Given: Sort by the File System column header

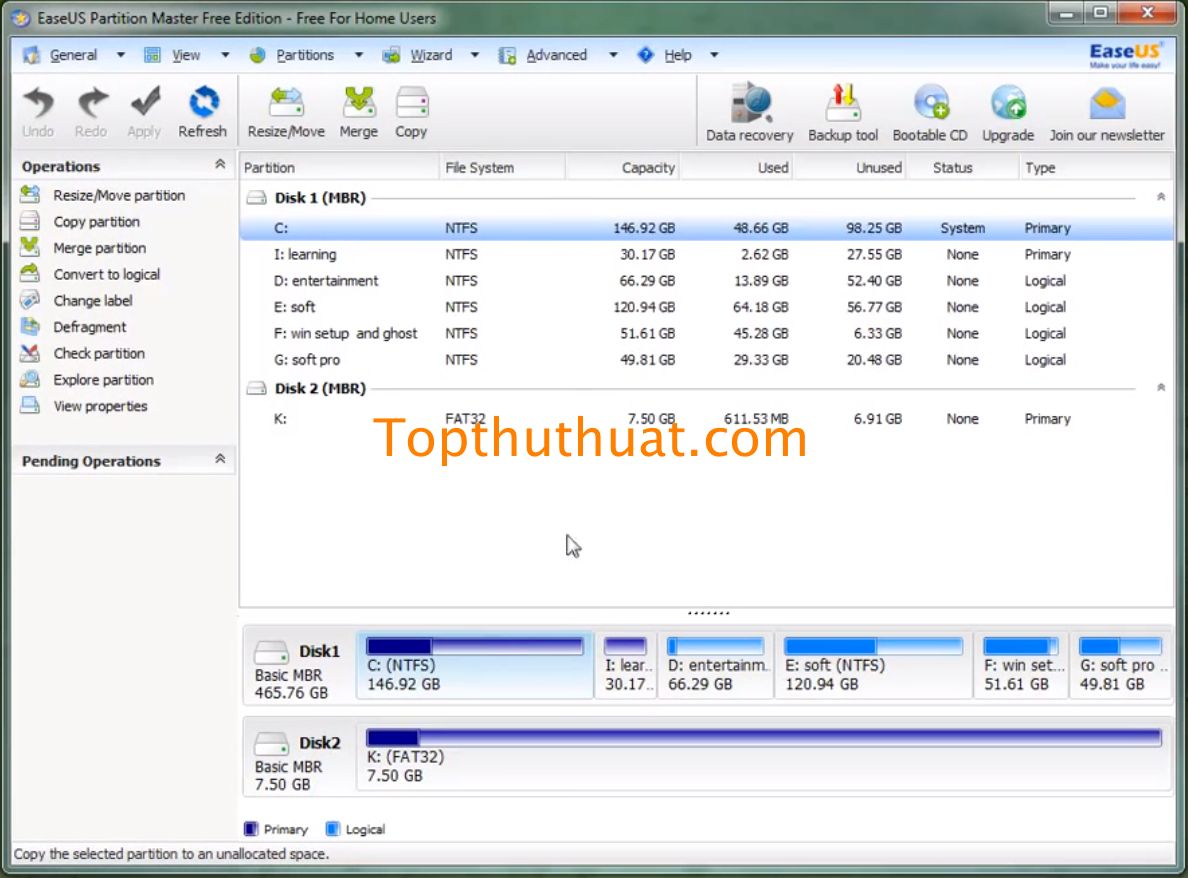Looking at the screenshot, I should pos(502,167).
